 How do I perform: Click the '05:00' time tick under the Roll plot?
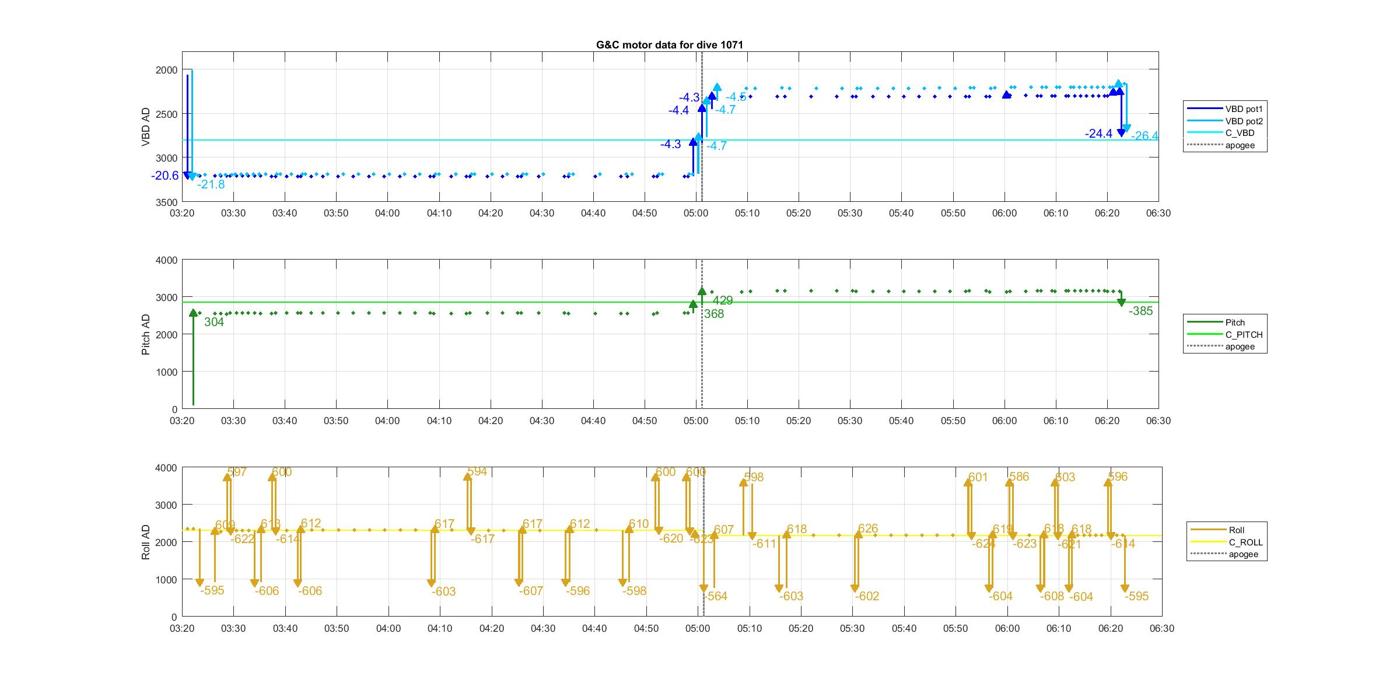point(697,629)
